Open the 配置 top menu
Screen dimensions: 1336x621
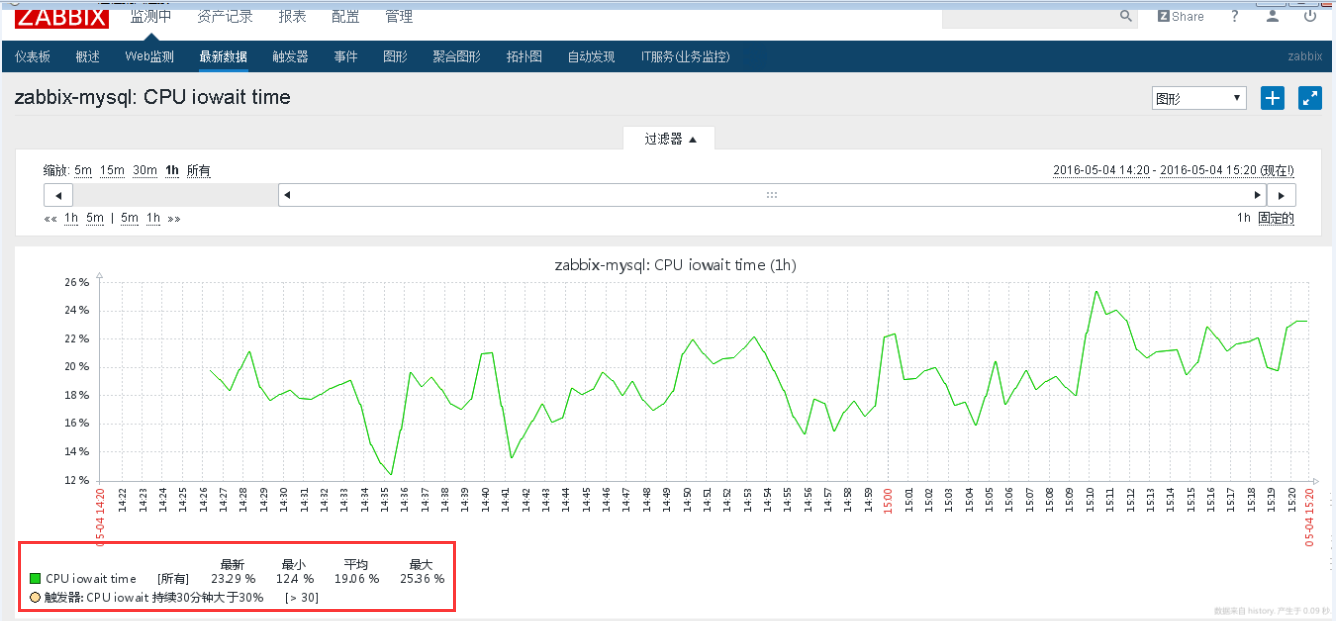click(x=345, y=16)
